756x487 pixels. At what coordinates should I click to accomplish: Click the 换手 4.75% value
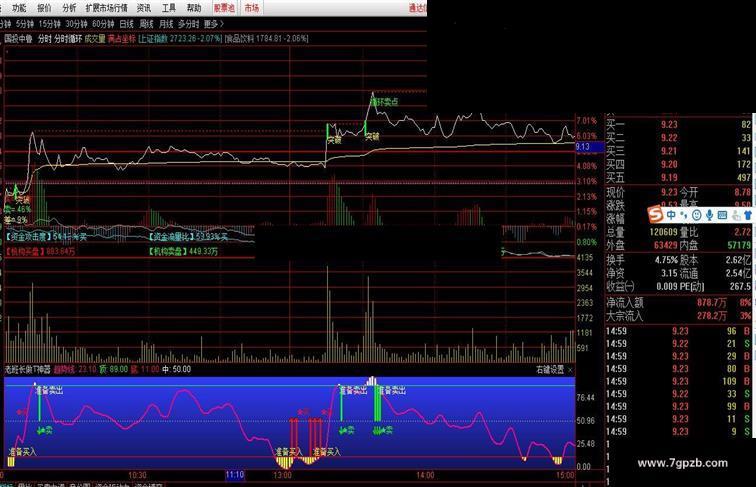pyautogui.click(x=666, y=260)
